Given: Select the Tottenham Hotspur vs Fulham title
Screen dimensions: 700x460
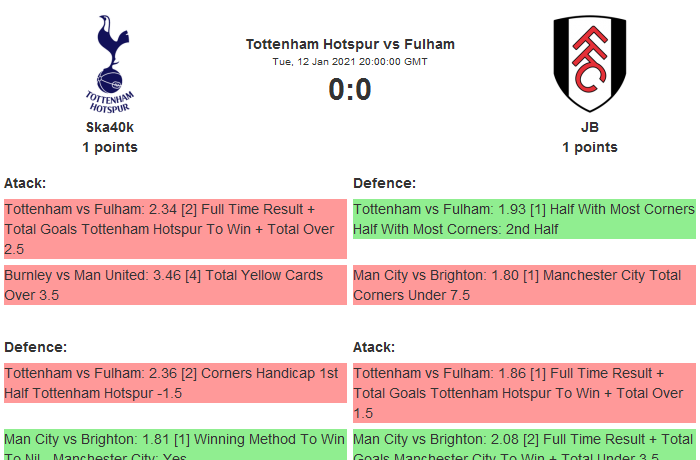Looking at the screenshot, I should [350, 44].
